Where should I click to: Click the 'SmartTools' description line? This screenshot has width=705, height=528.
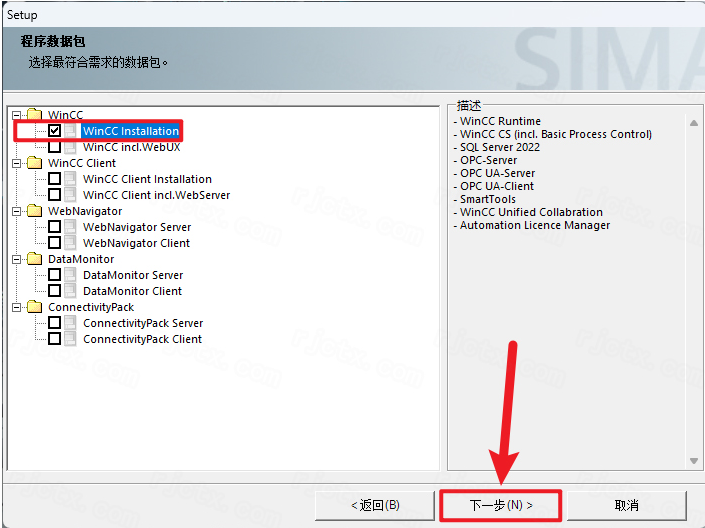(x=485, y=199)
